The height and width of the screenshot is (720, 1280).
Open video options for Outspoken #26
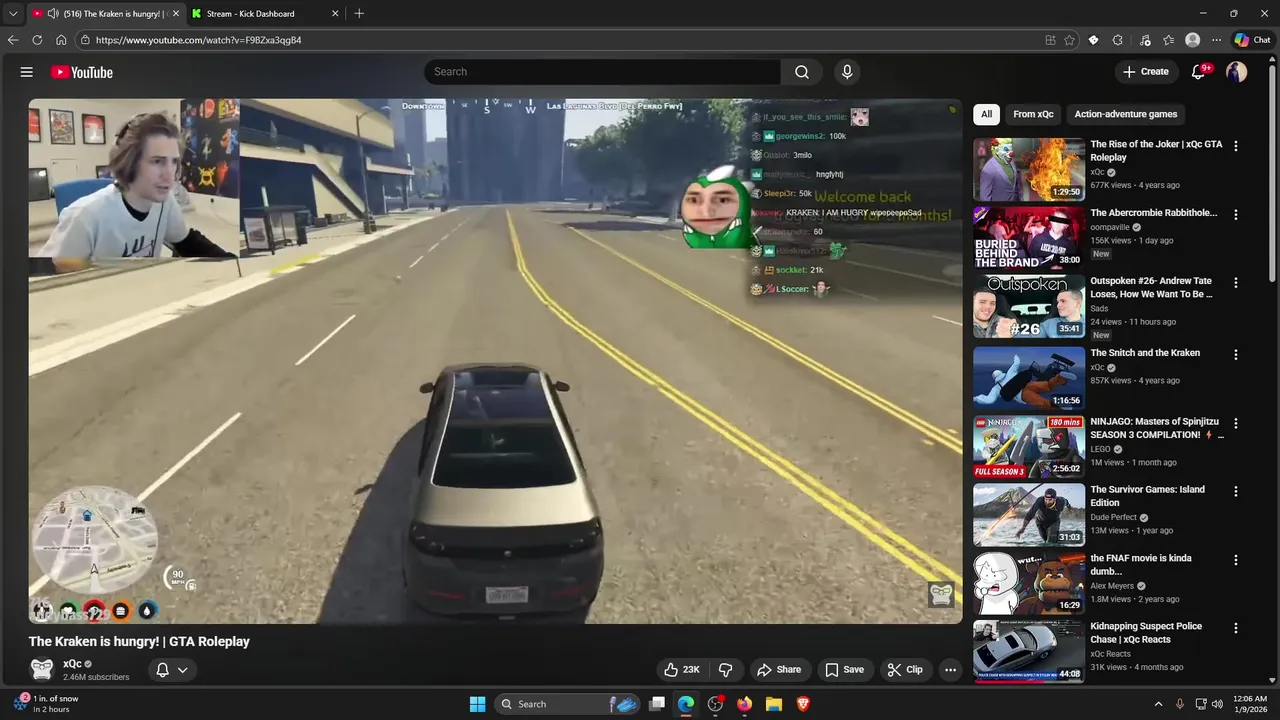(1236, 283)
